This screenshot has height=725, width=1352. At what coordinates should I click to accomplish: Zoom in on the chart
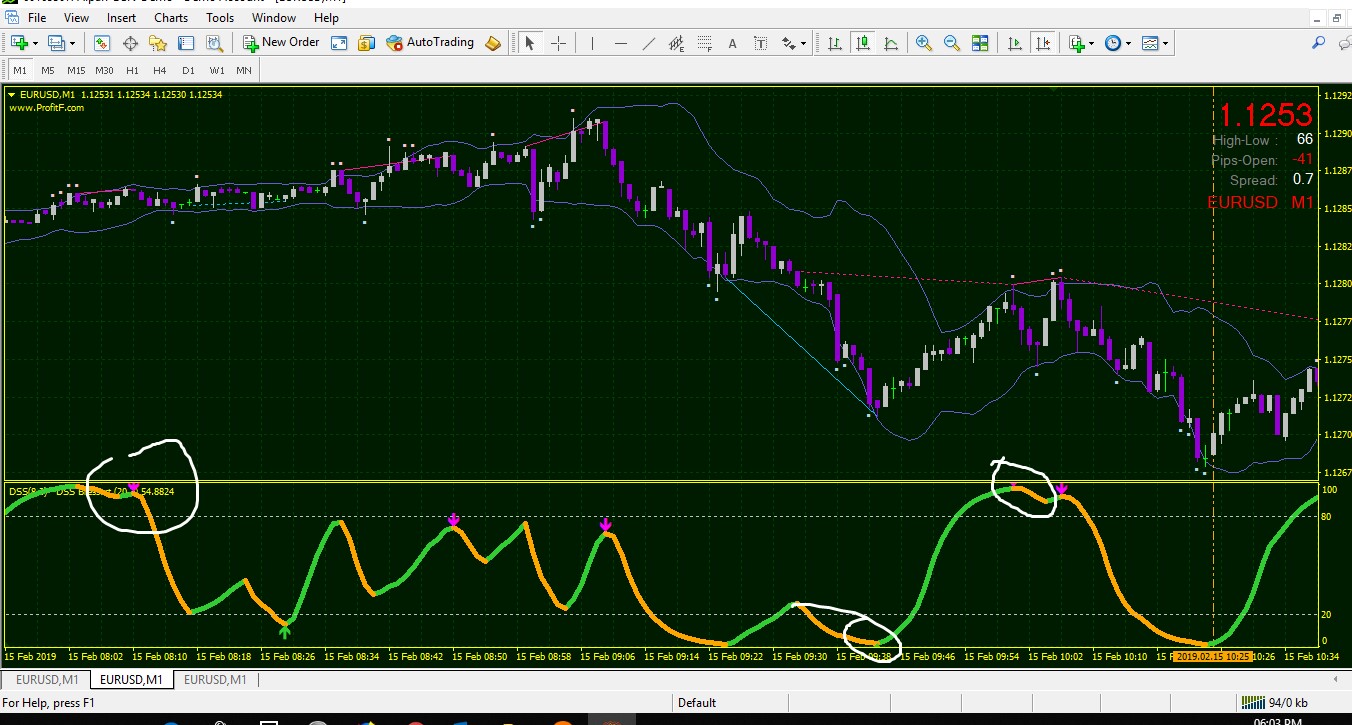[x=923, y=43]
